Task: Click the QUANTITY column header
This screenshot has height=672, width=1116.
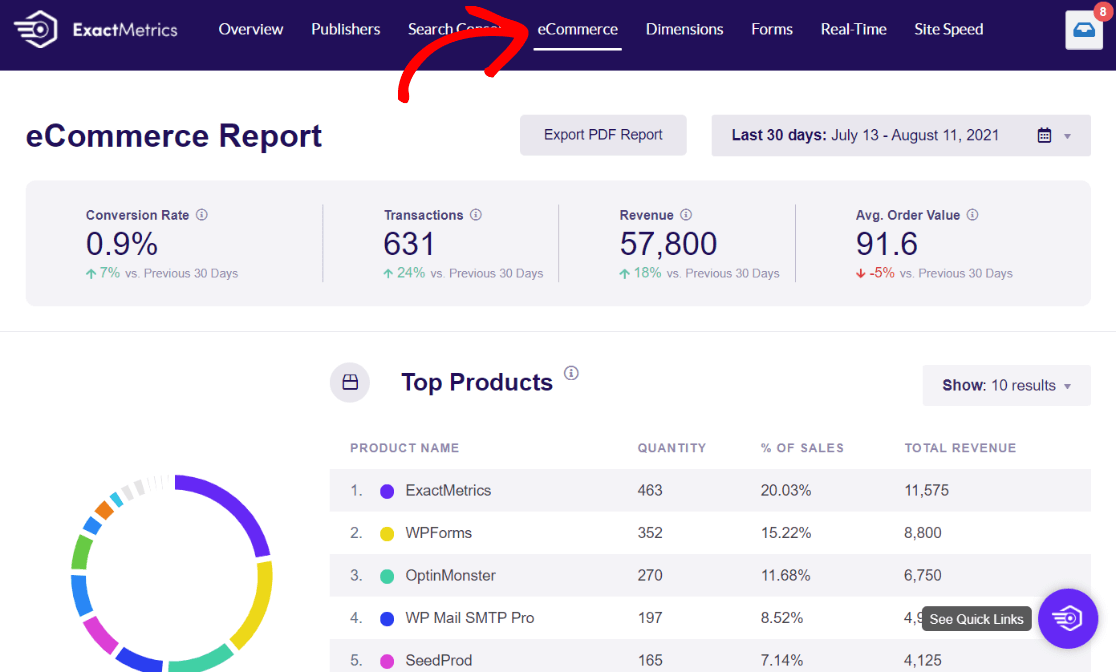Action: (x=671, y=448)
